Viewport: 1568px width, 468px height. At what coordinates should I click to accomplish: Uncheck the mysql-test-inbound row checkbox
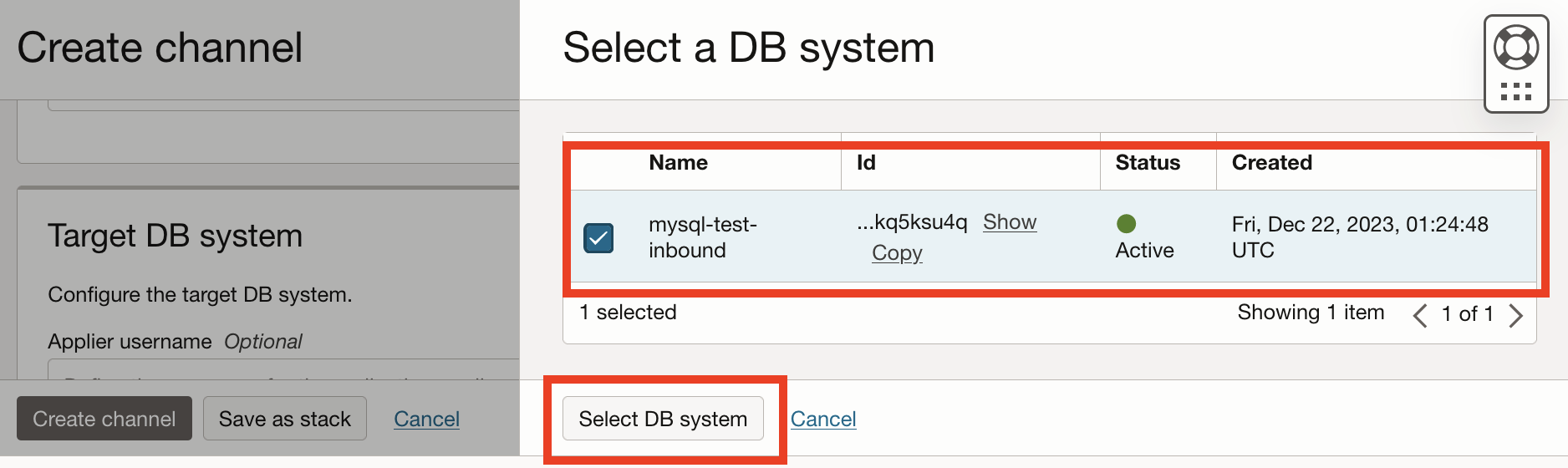[598, 238]
